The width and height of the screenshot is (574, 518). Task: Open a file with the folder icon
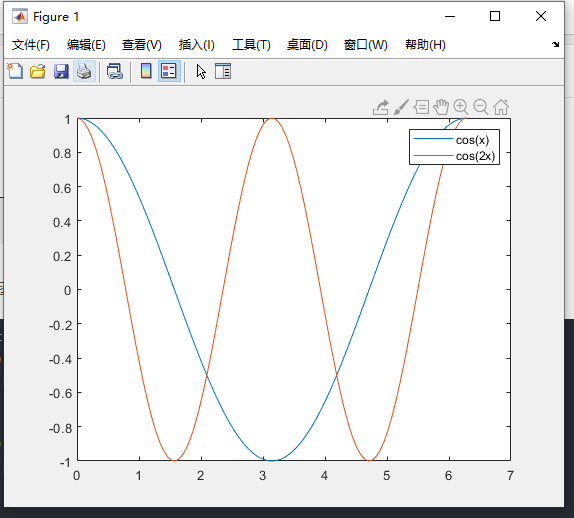click(x=38, y=71)
